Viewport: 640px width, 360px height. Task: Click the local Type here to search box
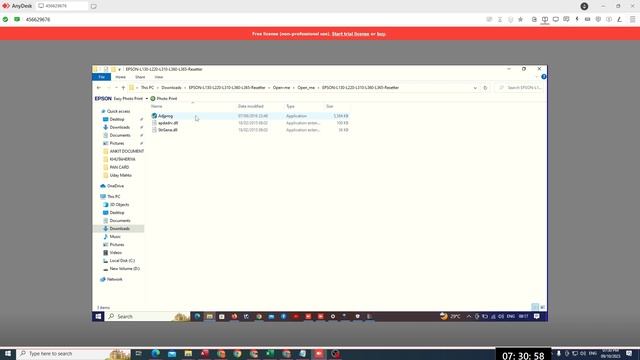click(x=73, y=353)
